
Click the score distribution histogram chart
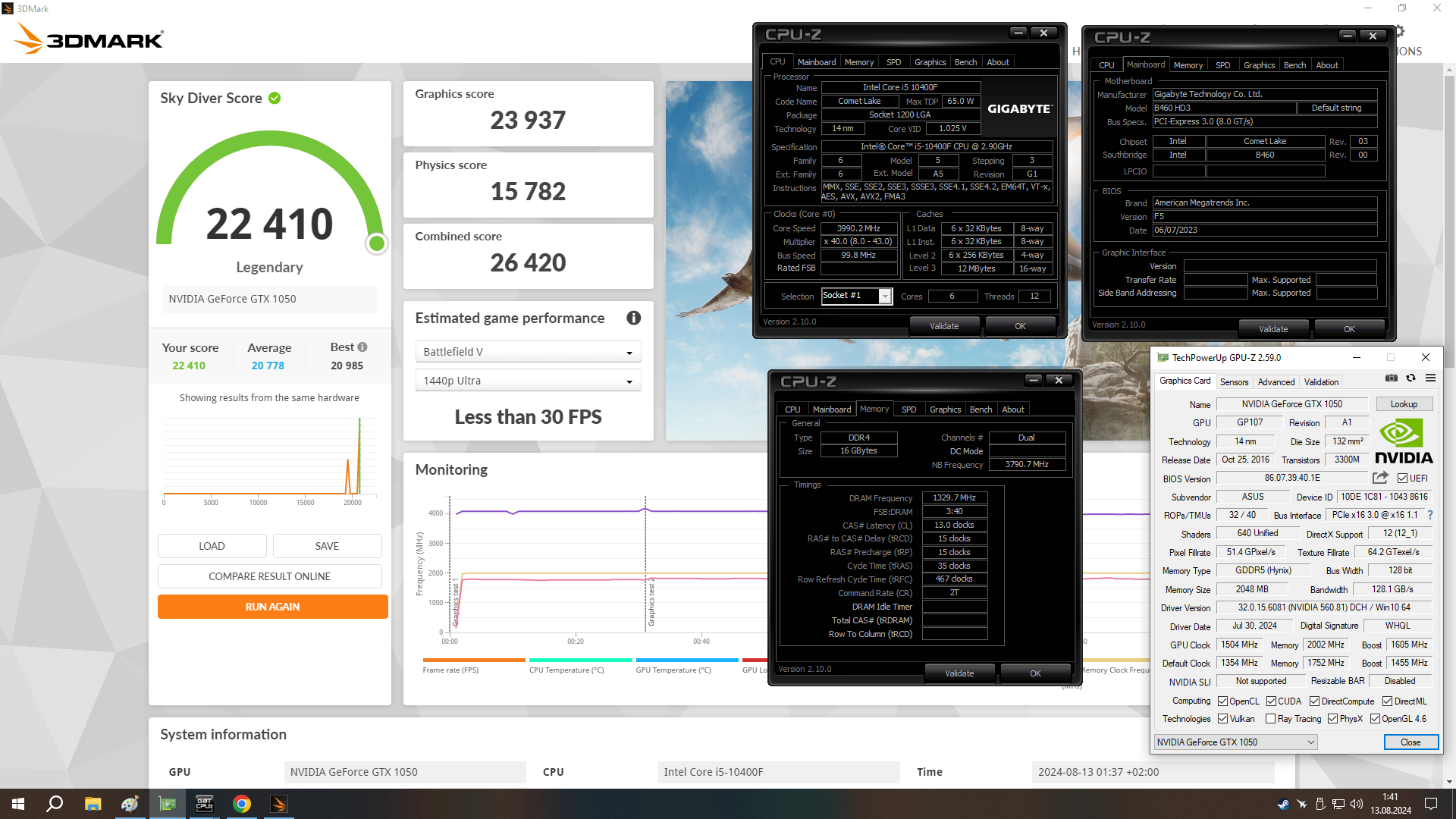click(269, 460)
